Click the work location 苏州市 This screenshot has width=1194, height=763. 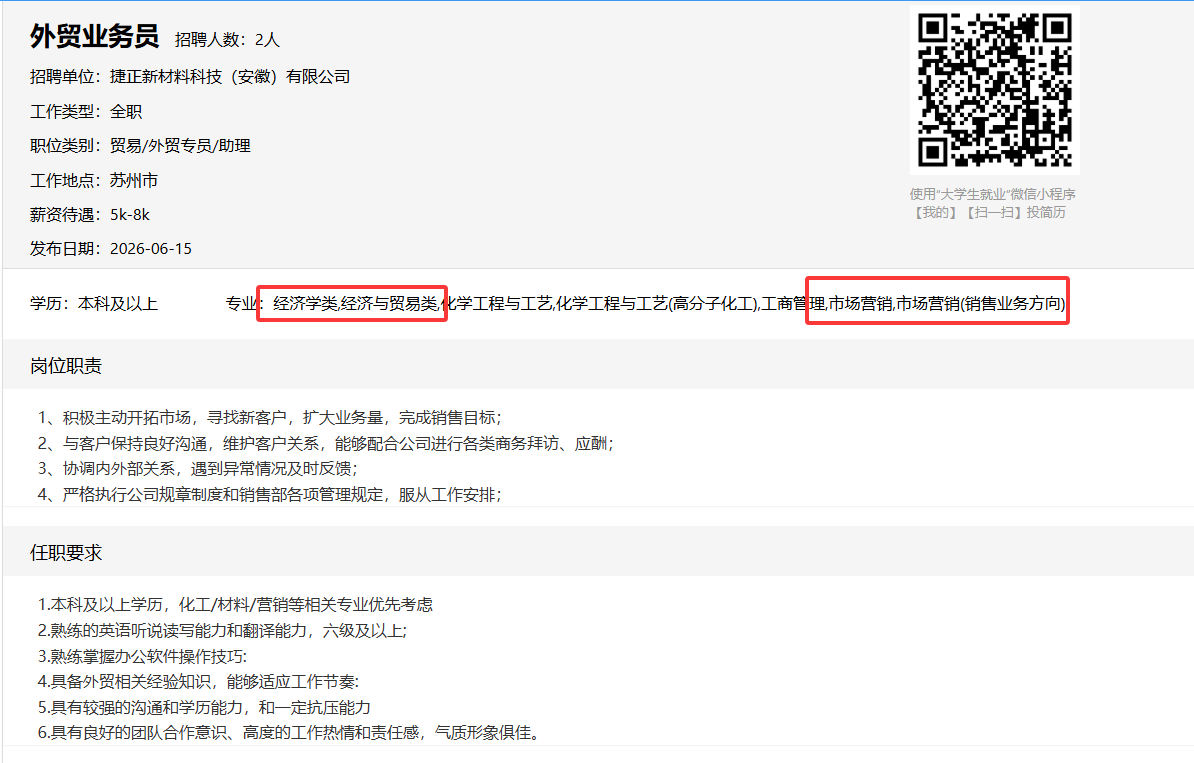point(133,180)
